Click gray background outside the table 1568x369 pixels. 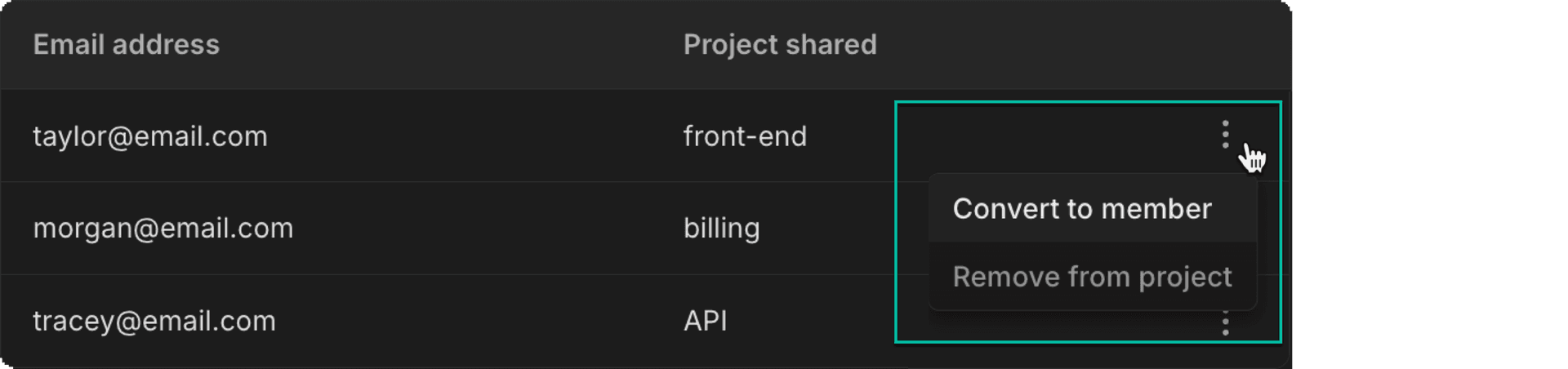[x=1429, y=184]
